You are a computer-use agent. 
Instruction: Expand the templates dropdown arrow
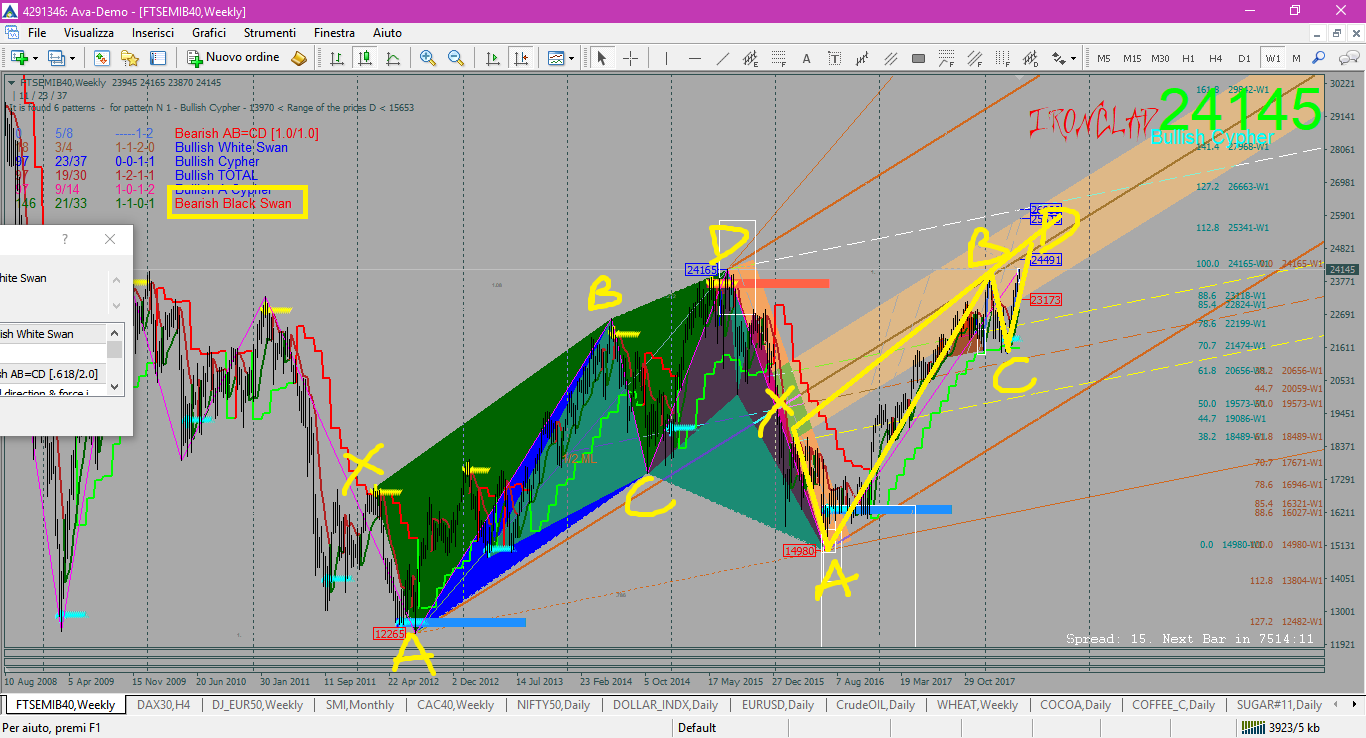coord(571,58)
